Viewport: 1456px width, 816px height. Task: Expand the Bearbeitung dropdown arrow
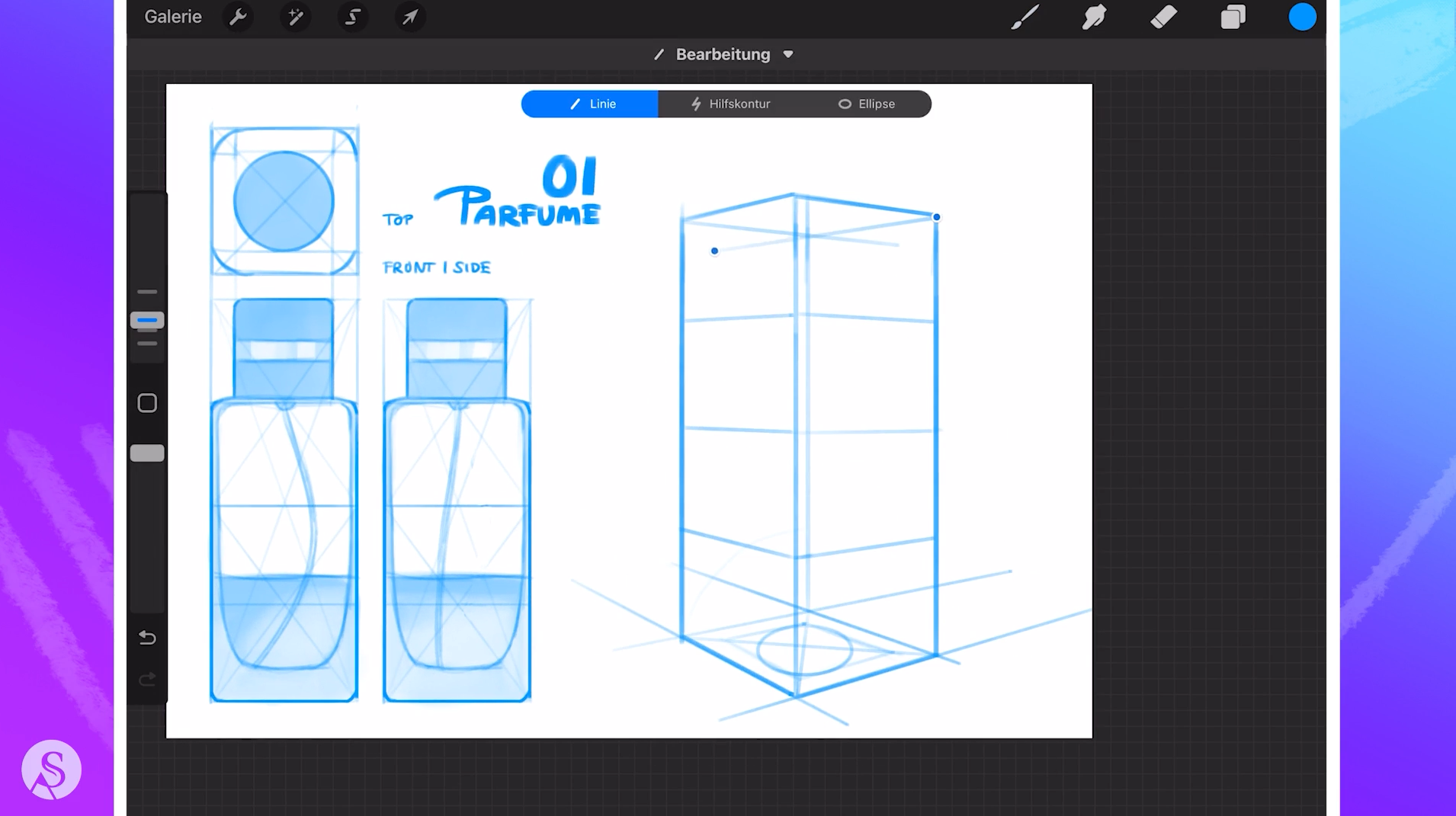(788, 54)
